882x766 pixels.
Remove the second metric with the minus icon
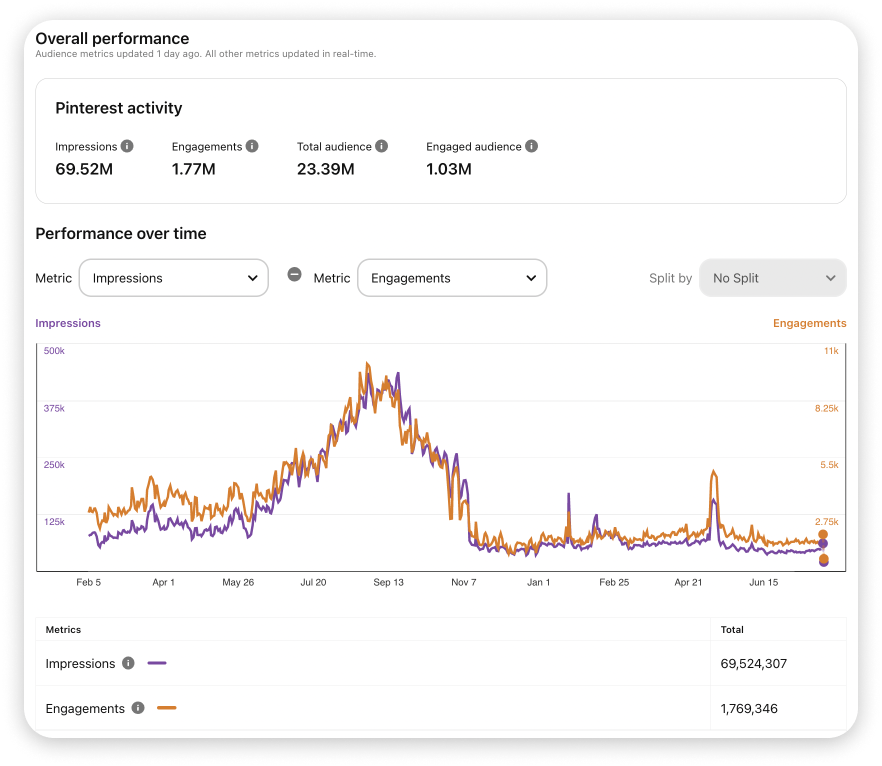[x=294, y=274]
